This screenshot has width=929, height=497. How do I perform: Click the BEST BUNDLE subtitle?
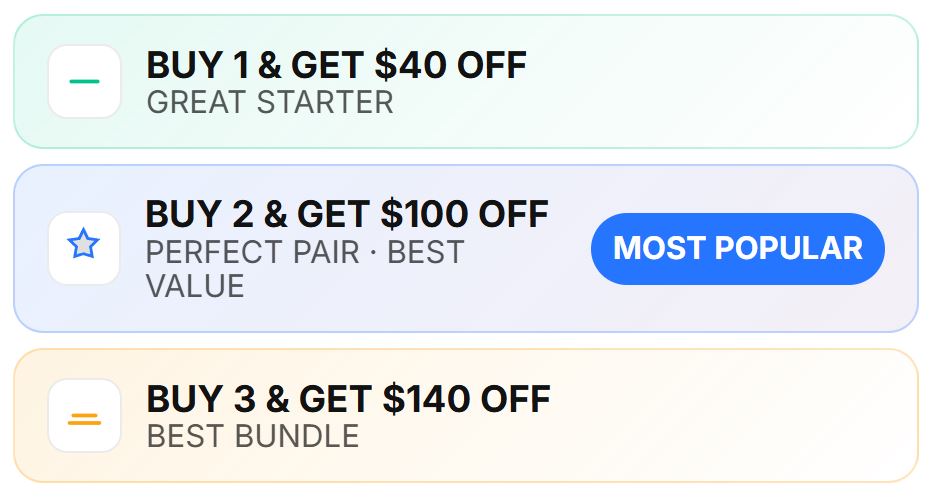pos(252,436)
